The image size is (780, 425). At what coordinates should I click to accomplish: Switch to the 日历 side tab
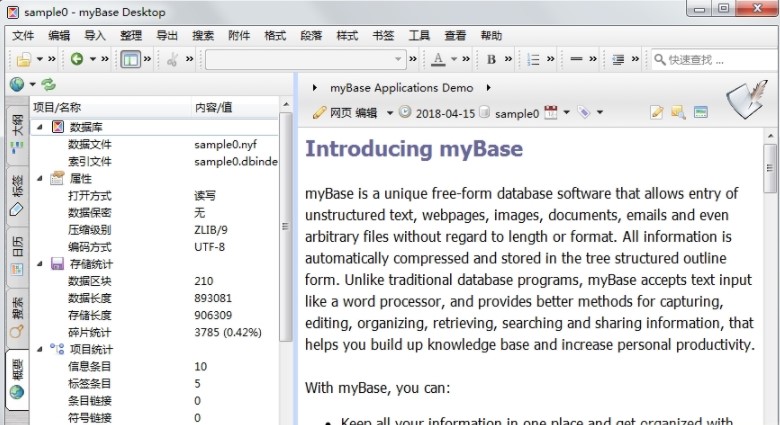[x=17, y=256]
